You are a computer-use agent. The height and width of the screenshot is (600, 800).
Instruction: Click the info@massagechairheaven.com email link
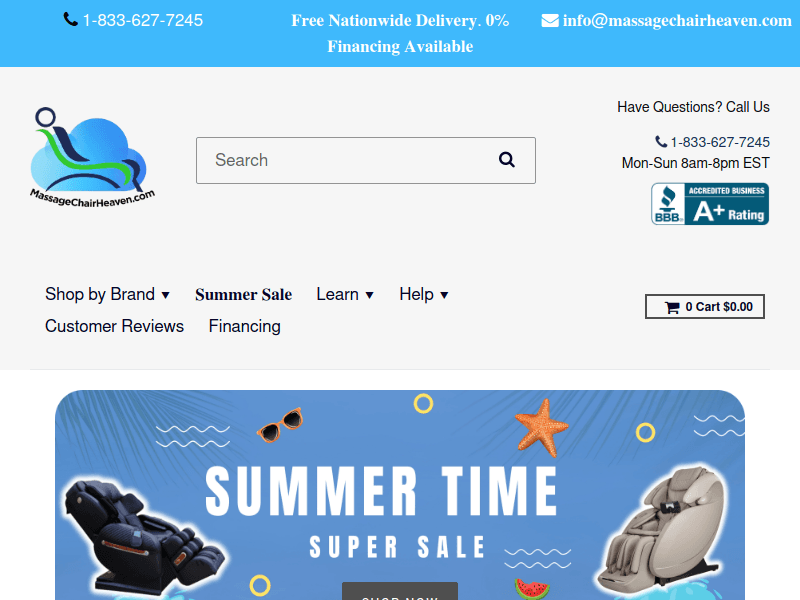(x=677, y=20)
